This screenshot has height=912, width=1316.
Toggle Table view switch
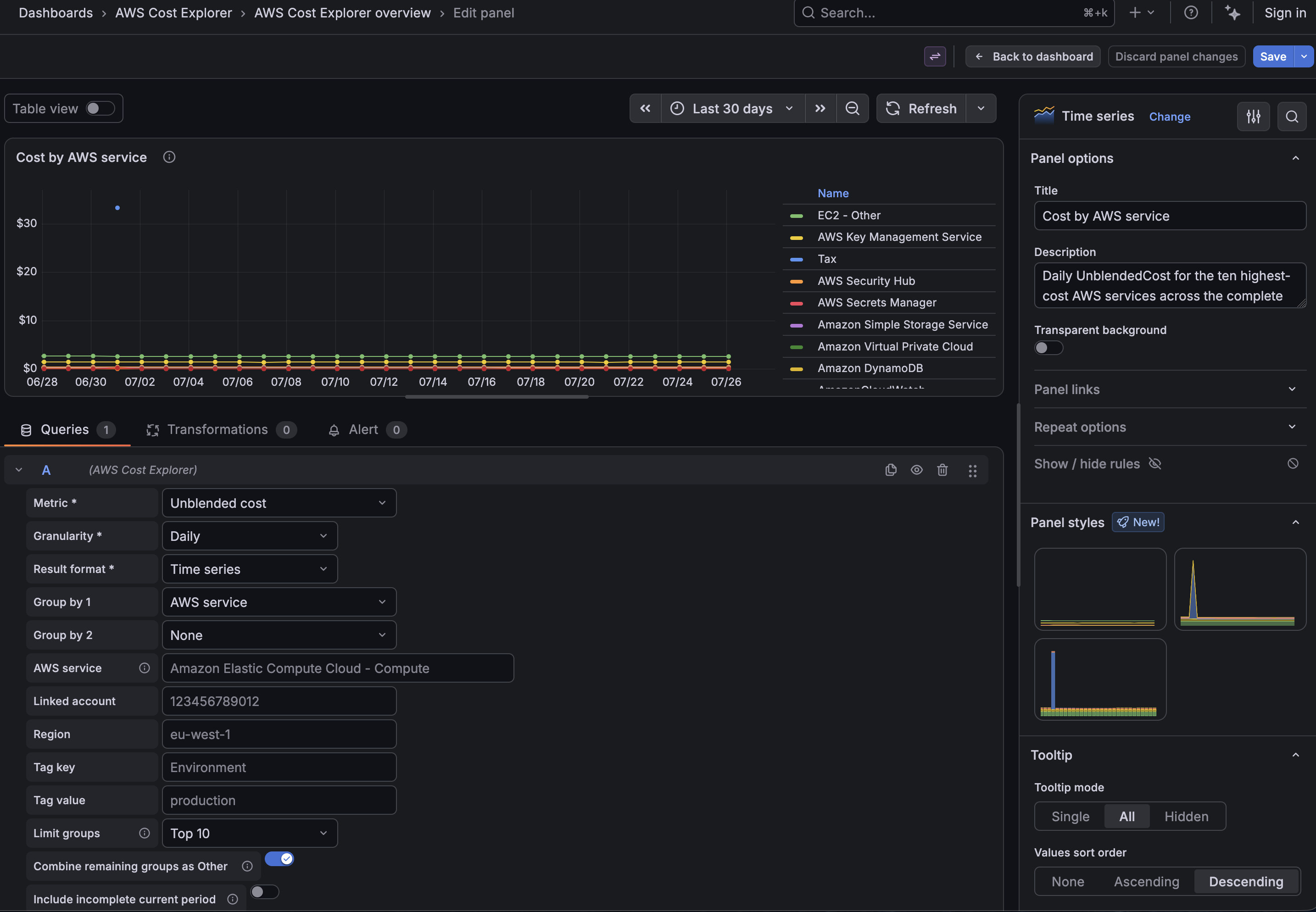pyautogui.click(x=100, y=109)
